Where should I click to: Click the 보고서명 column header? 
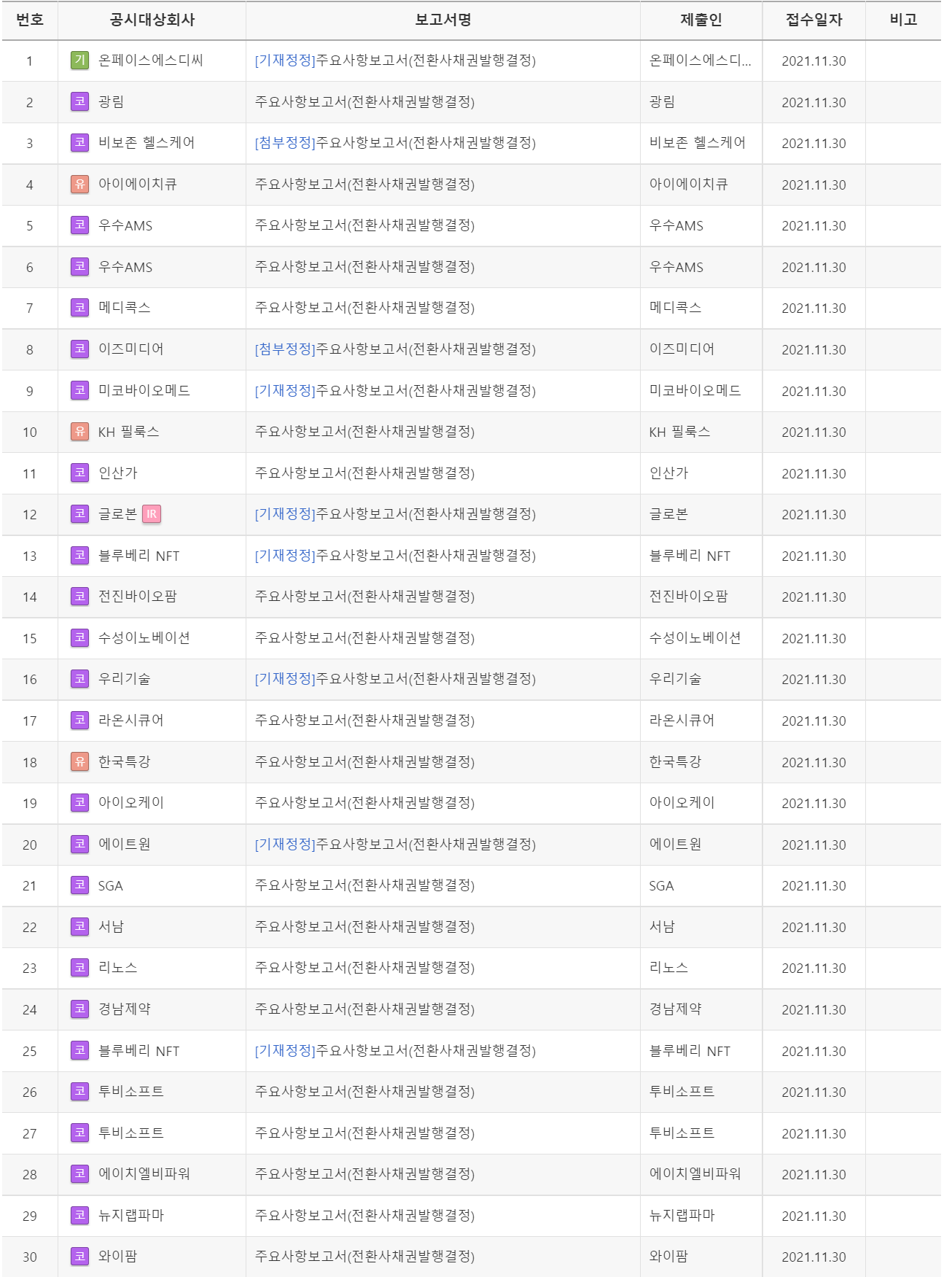click(443, 20)
